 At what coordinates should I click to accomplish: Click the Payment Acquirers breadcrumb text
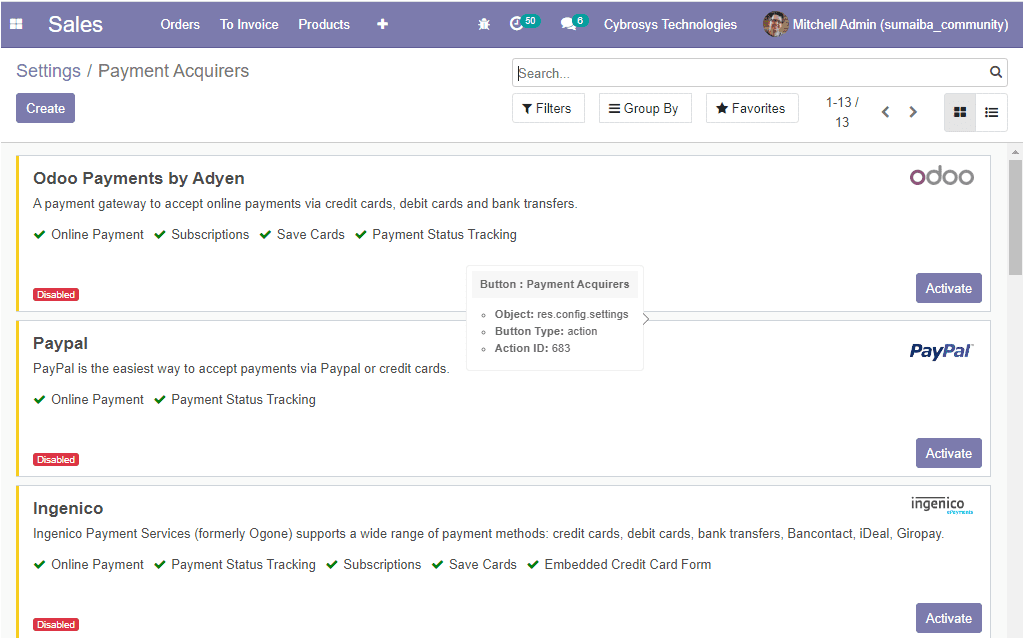pyautogui.click(x=174, y=71)
